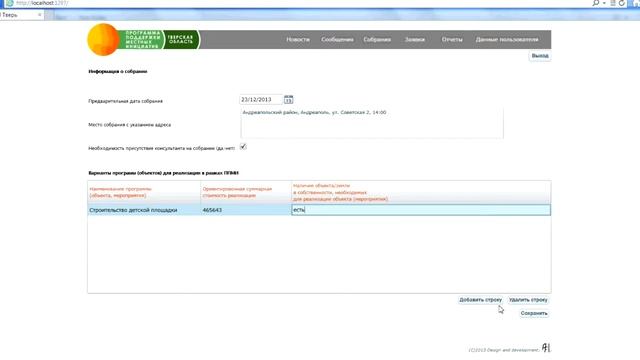The image size is (640, 360).
Task: Open the Данные пользователя menu item
Action: tap(507, 40)
